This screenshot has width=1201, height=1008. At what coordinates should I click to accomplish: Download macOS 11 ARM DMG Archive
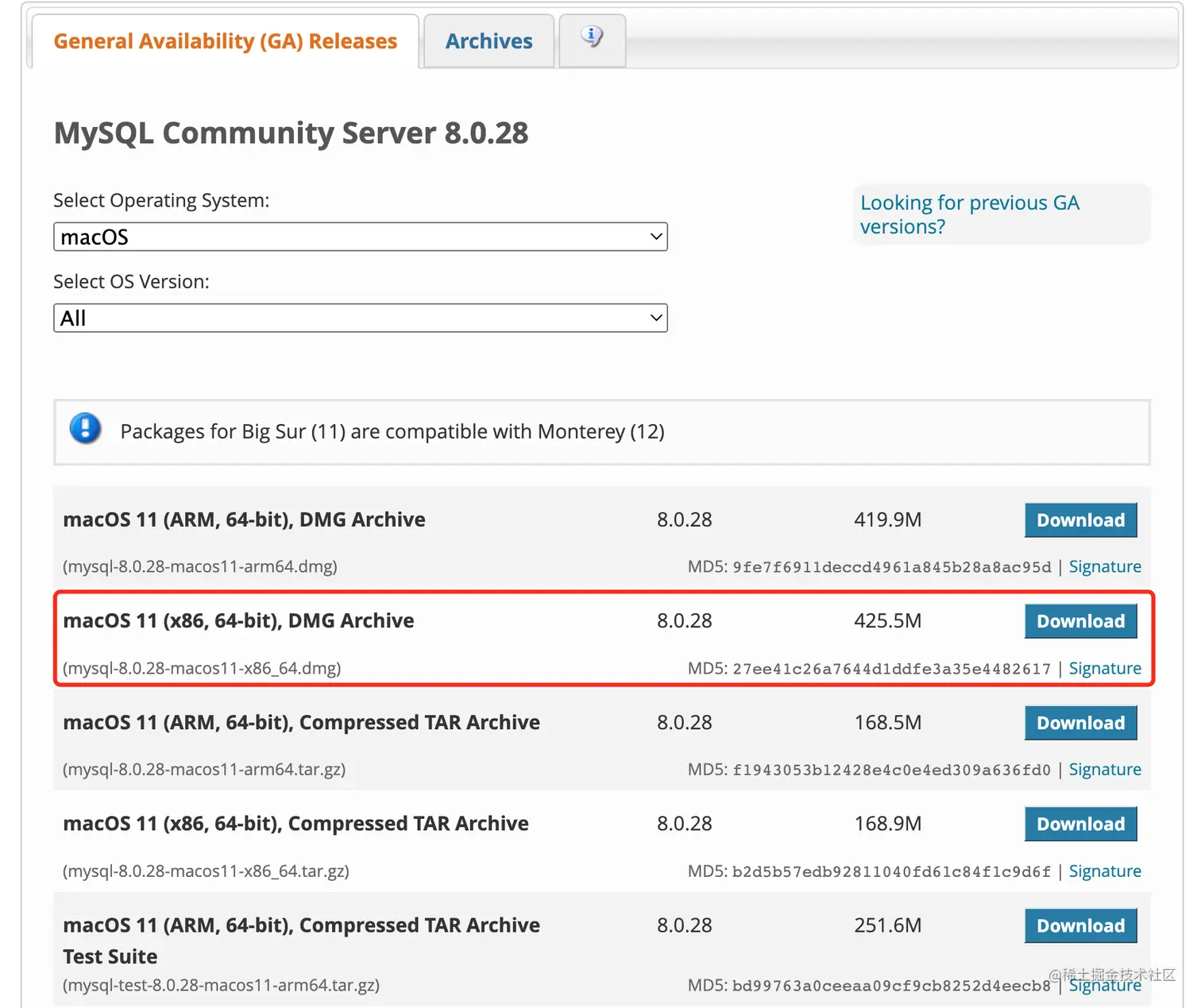1081,520
